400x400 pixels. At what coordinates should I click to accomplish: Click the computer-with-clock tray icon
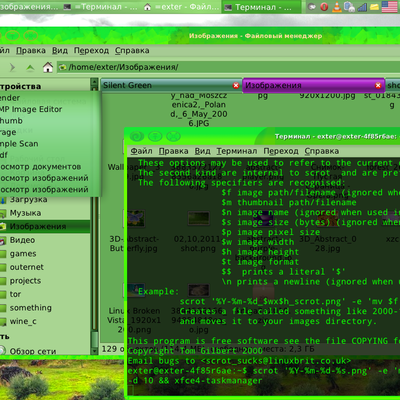point(349,7)
